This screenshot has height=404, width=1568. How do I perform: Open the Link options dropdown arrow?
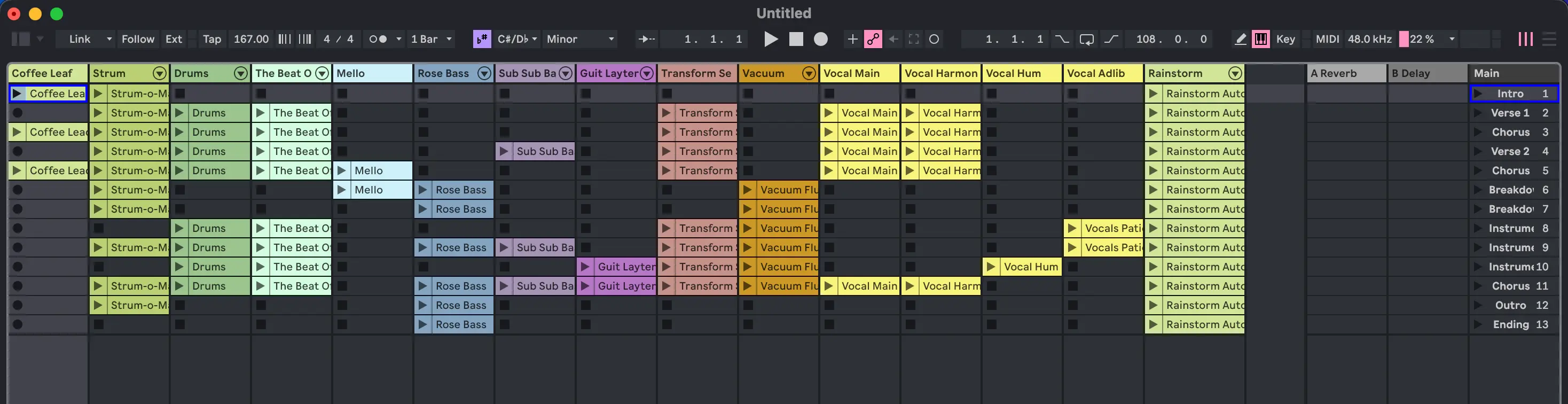[x=109, y=39]
